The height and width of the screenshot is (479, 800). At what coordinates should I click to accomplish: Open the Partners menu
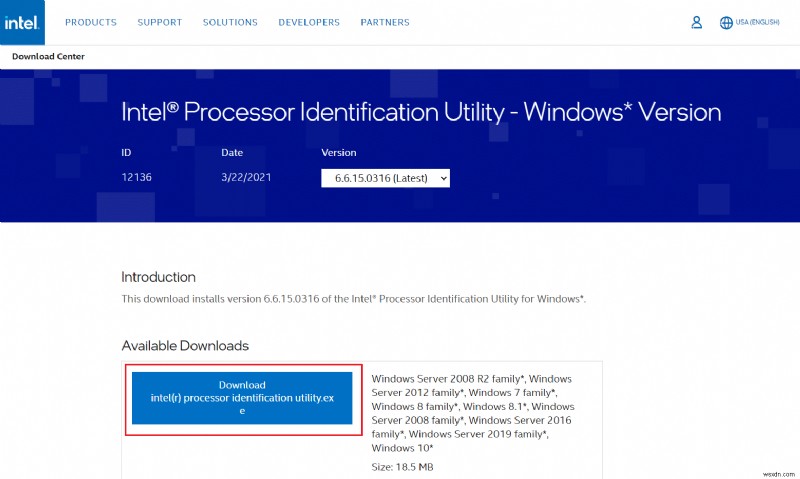(x=385, y=22)
